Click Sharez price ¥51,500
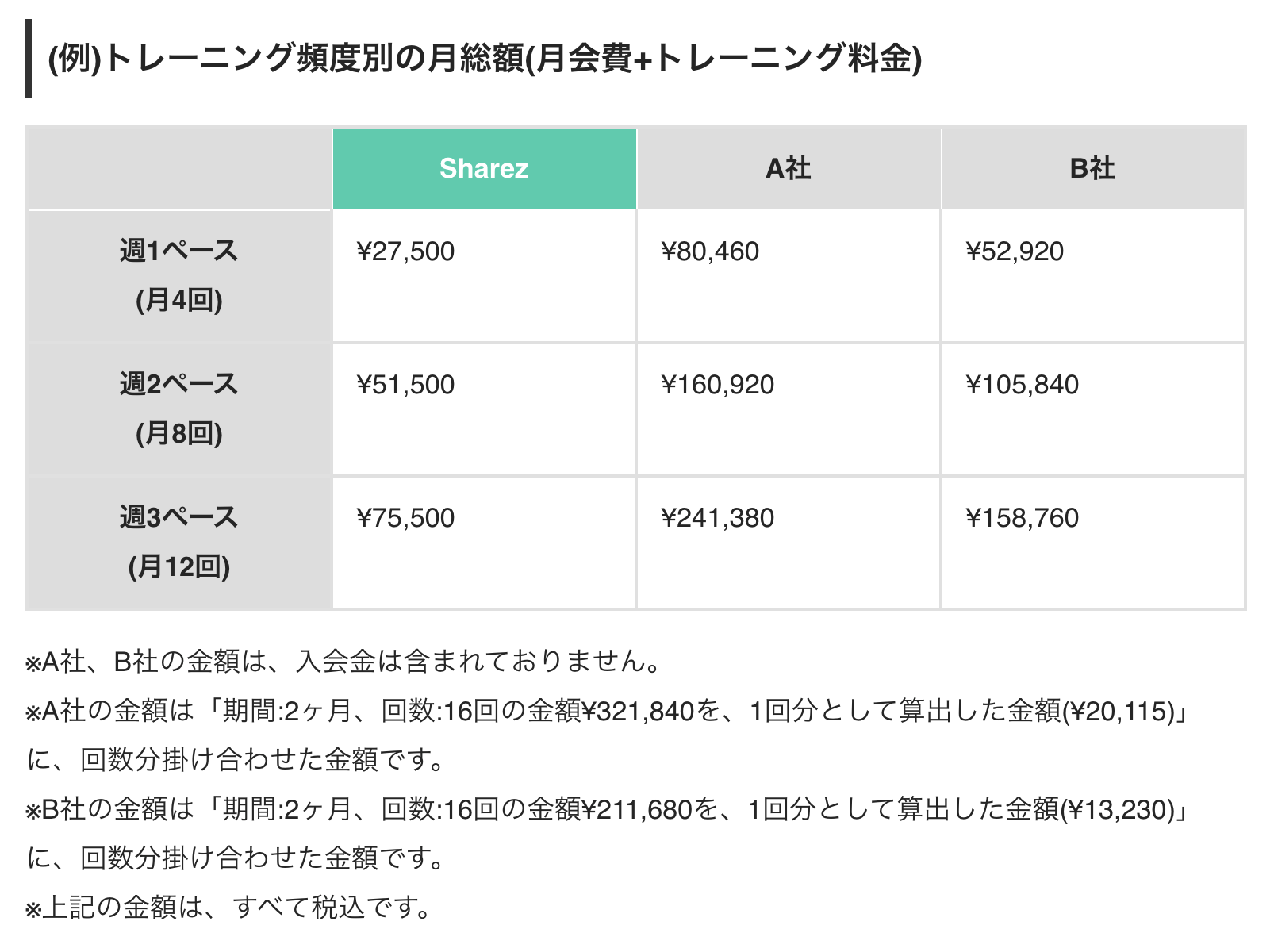1274x952 pixels. pos(405,385)
